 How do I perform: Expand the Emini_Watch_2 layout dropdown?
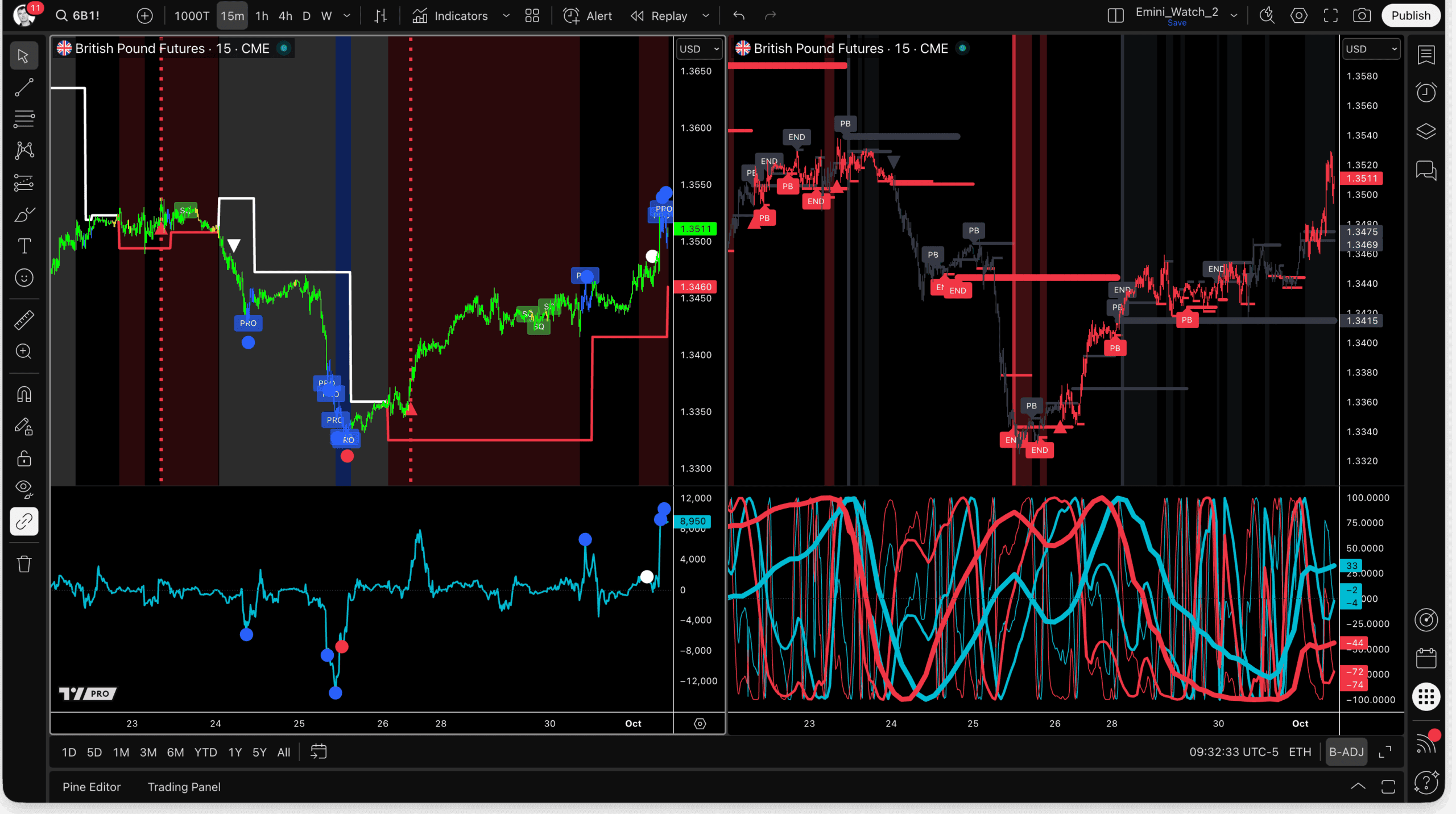tap(1234, 15)
